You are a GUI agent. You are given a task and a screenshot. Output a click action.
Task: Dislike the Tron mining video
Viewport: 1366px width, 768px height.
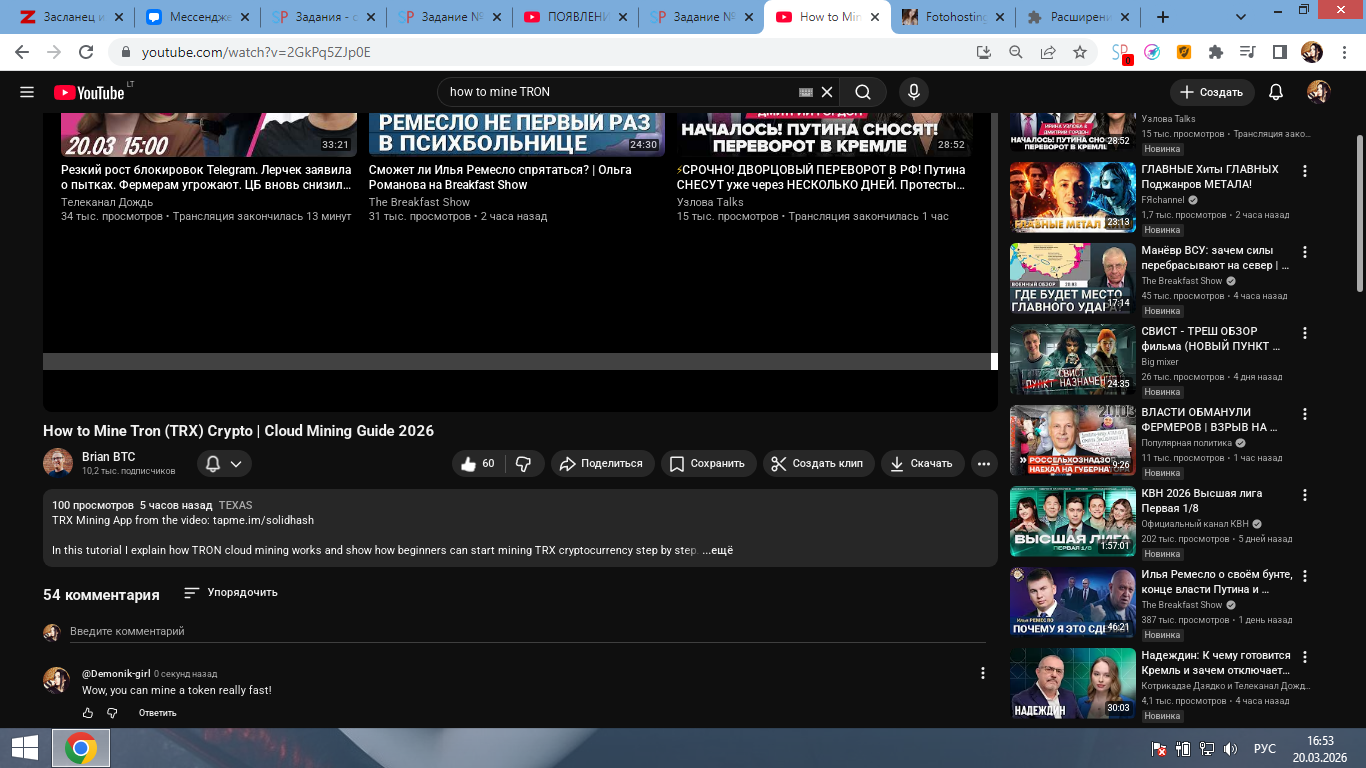(523, 464)
